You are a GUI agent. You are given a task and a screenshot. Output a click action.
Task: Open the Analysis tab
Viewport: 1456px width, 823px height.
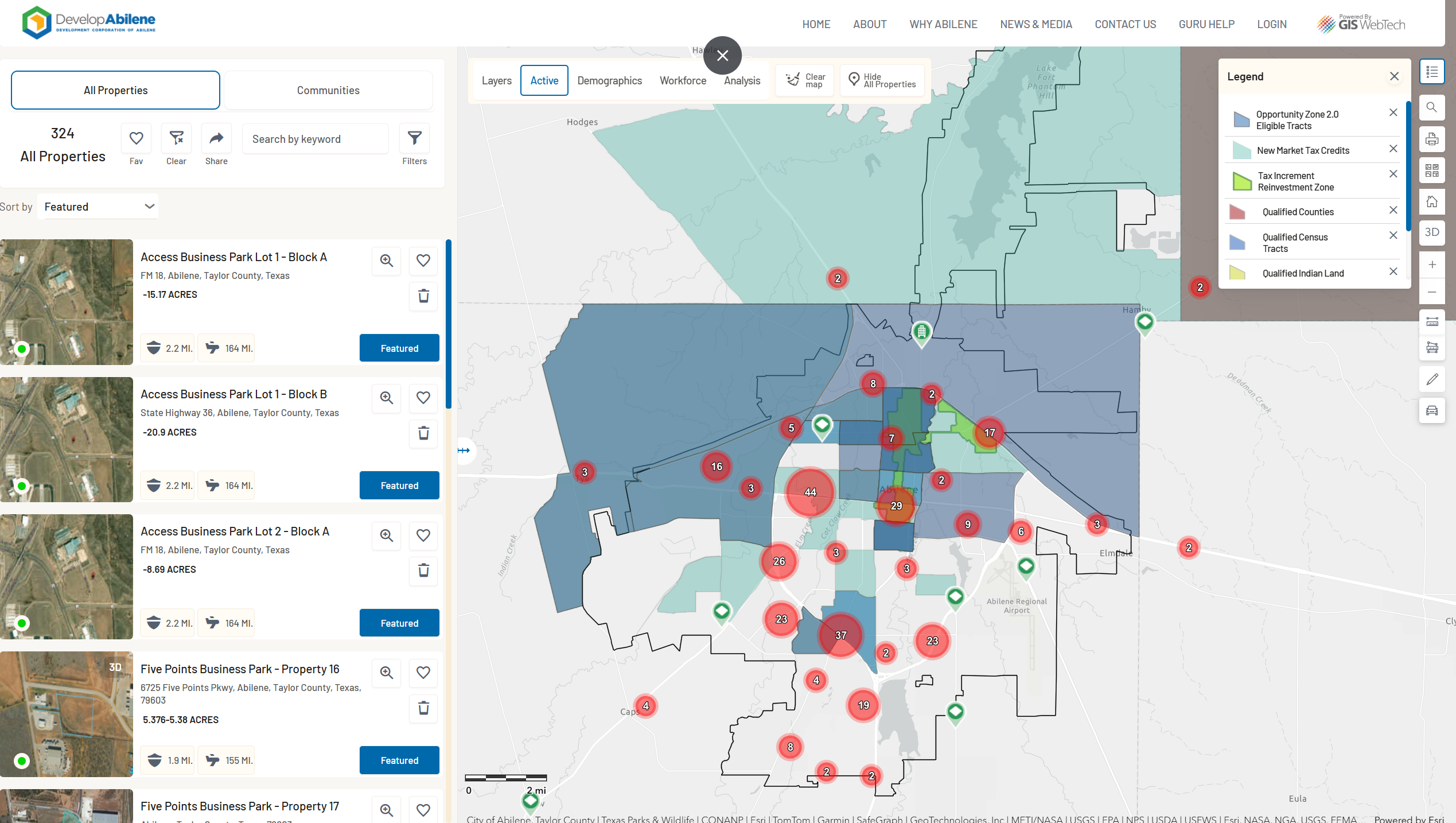point(742,80)
